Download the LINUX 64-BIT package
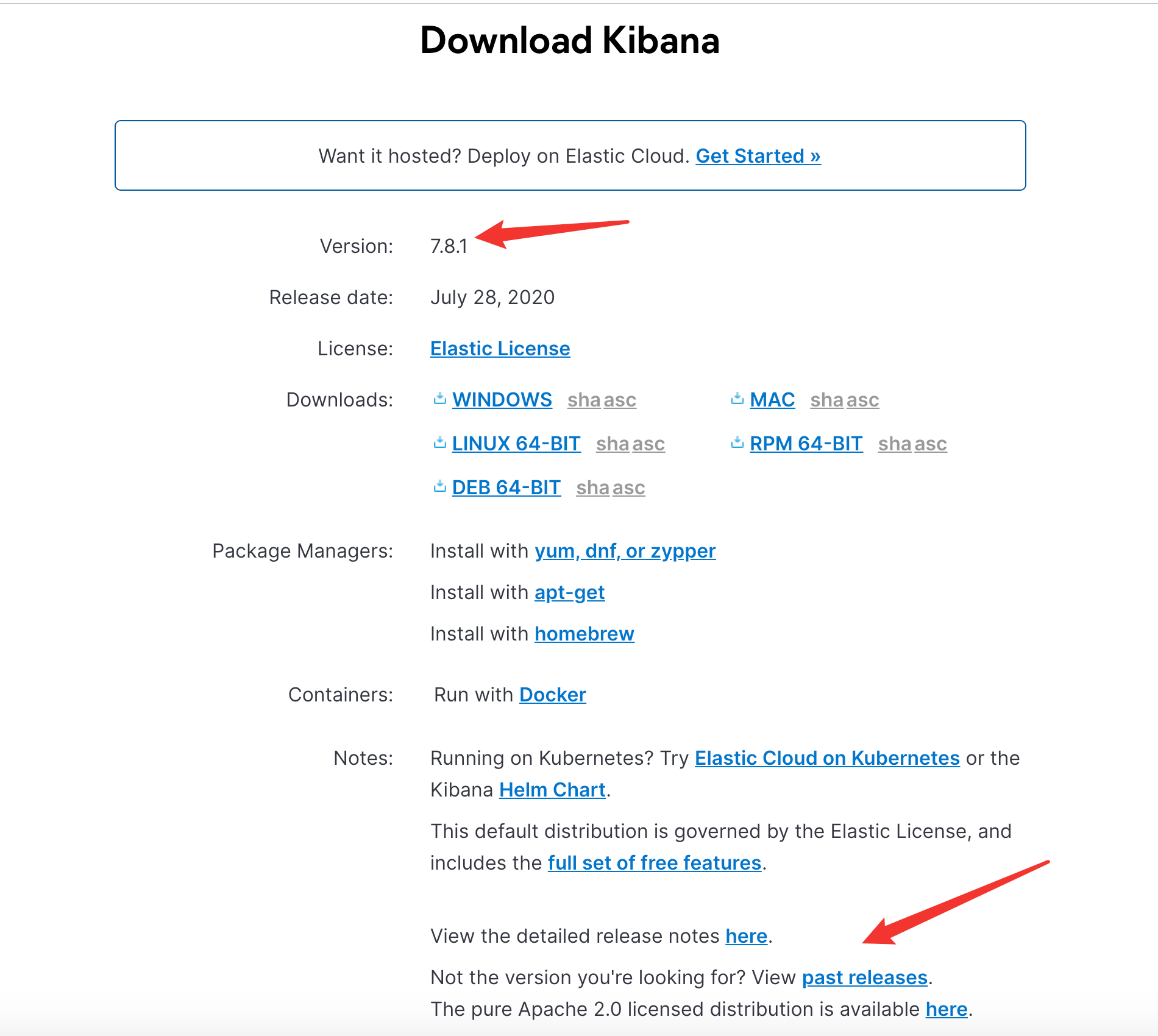This screenshot has width=1158, height=1036. tap(516, 444)
